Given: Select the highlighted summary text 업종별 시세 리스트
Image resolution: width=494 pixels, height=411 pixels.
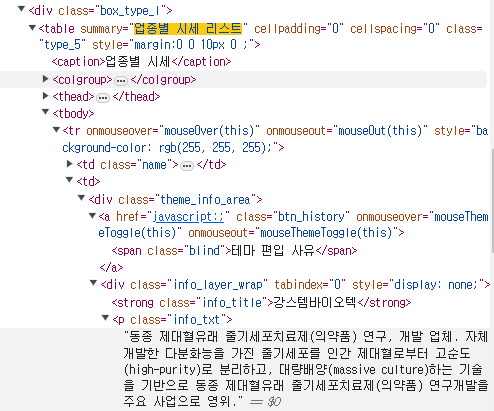Looking at the screenshot, I should 188,29.
